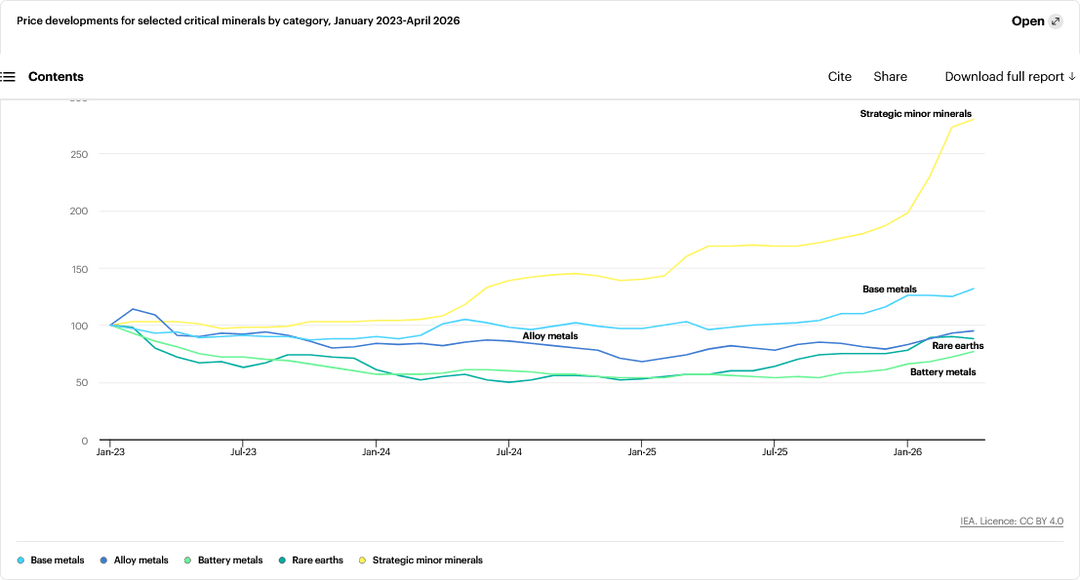Toggle Battery metals legend dot
Image resolution: width=1080 pixels, height=580 pixels.
[188, 561]
